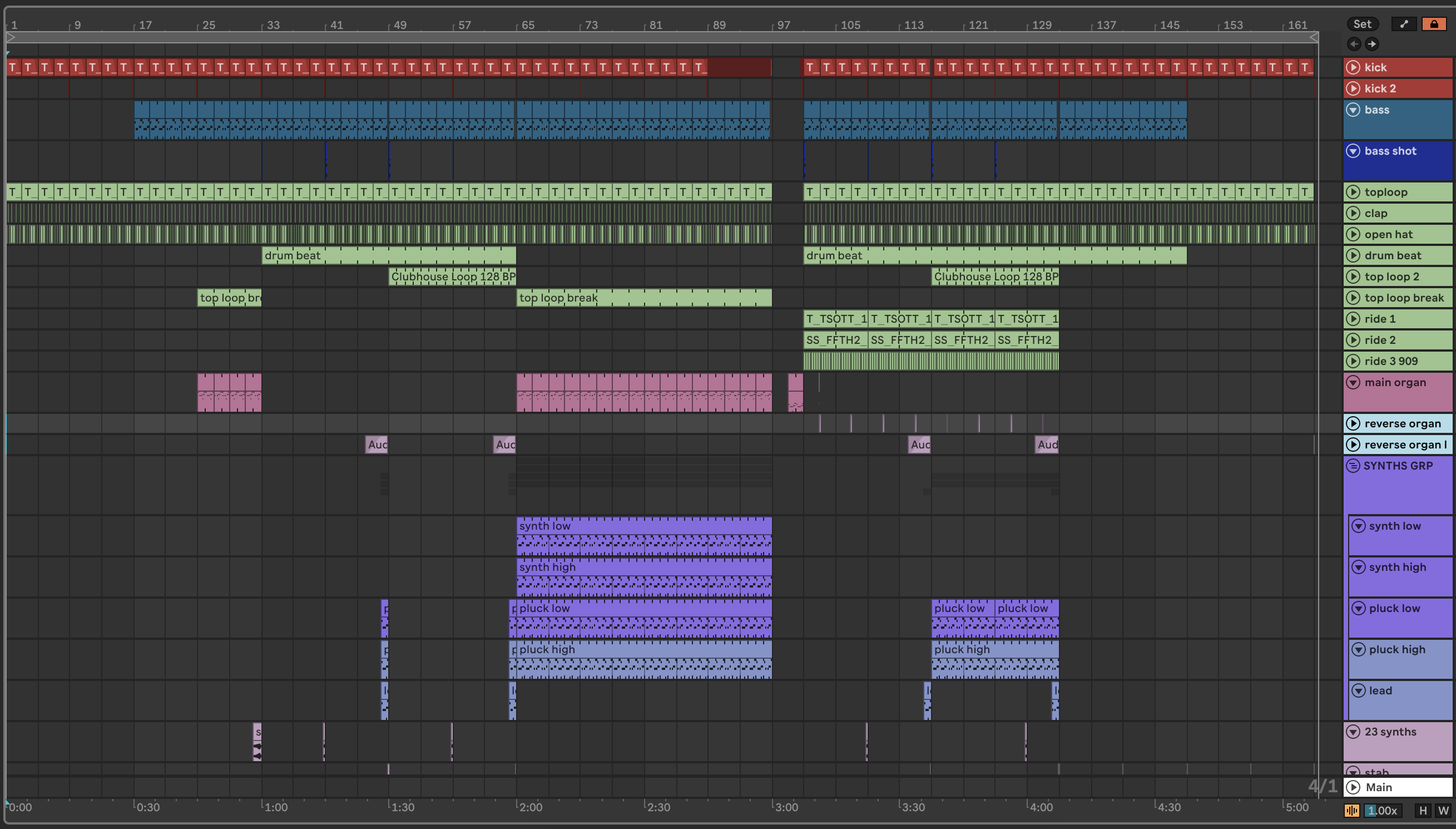Screen dimensions: 1456x829
Task: Select the first drum beat clip near 1:00
Action: pos(389,255)
